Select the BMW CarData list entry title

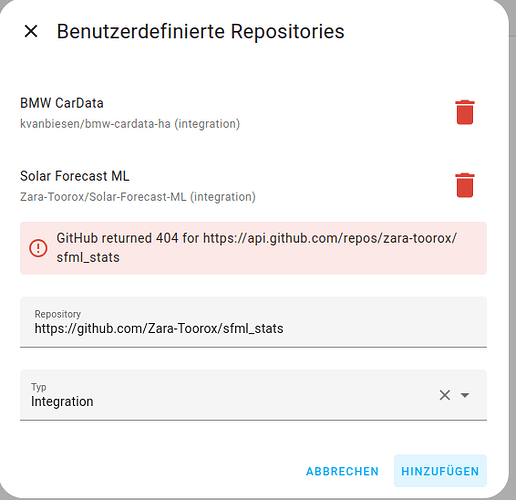click(x=62, y=103)
